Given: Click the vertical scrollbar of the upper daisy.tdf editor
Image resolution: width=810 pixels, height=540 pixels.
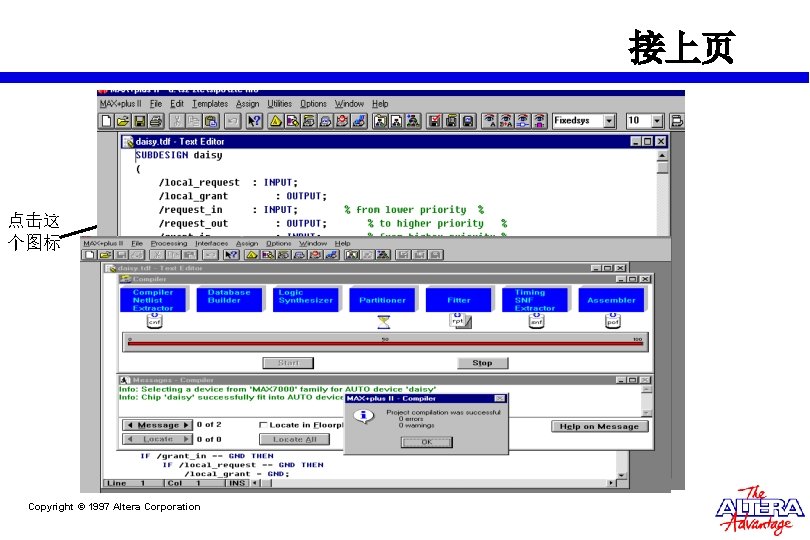Looking at the screenshot, I should (x=662, y=191).
